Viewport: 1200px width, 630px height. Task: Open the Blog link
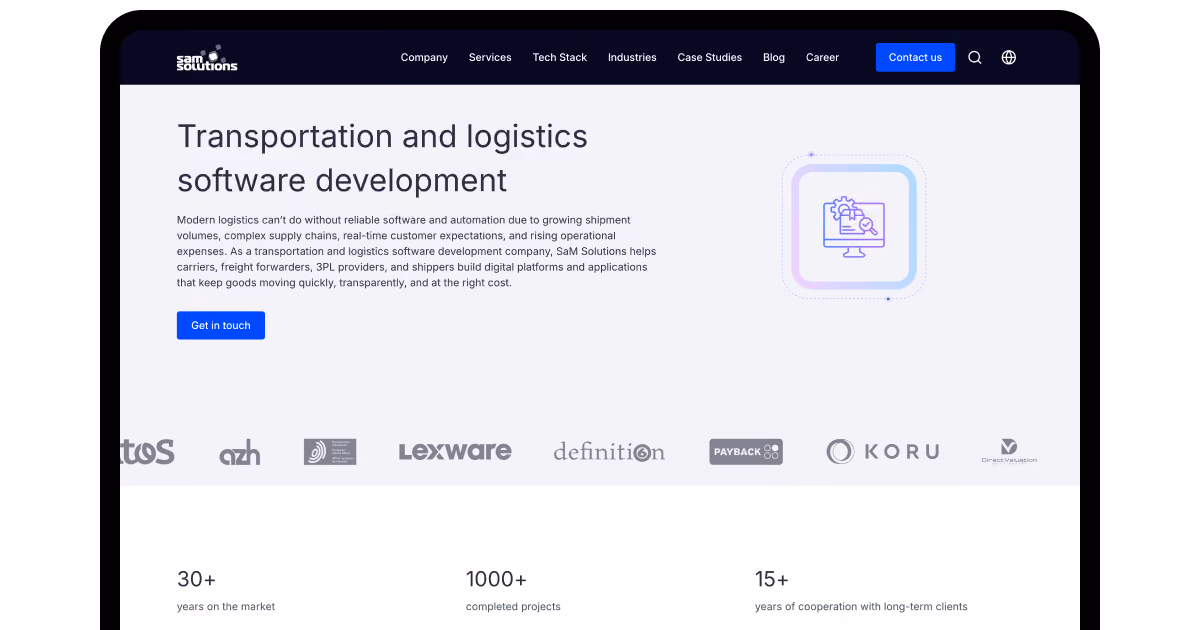tap(774, 58)
